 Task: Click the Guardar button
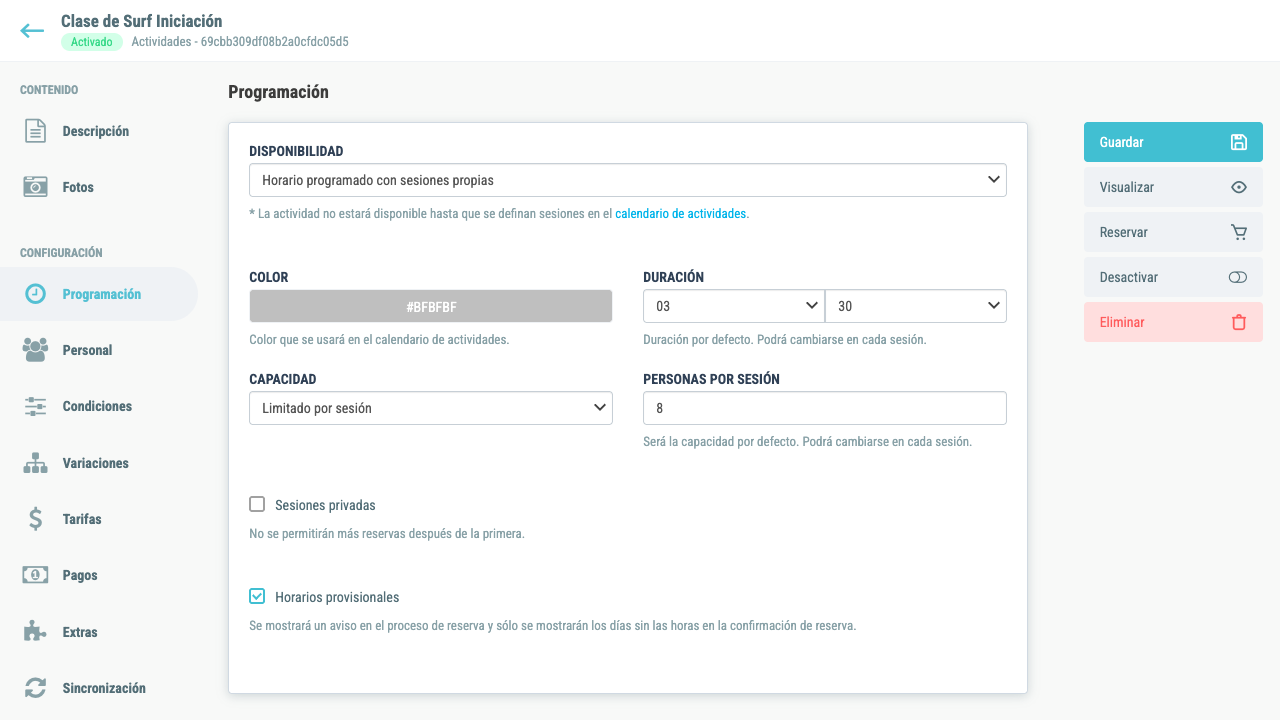[x=1173, y=142]
